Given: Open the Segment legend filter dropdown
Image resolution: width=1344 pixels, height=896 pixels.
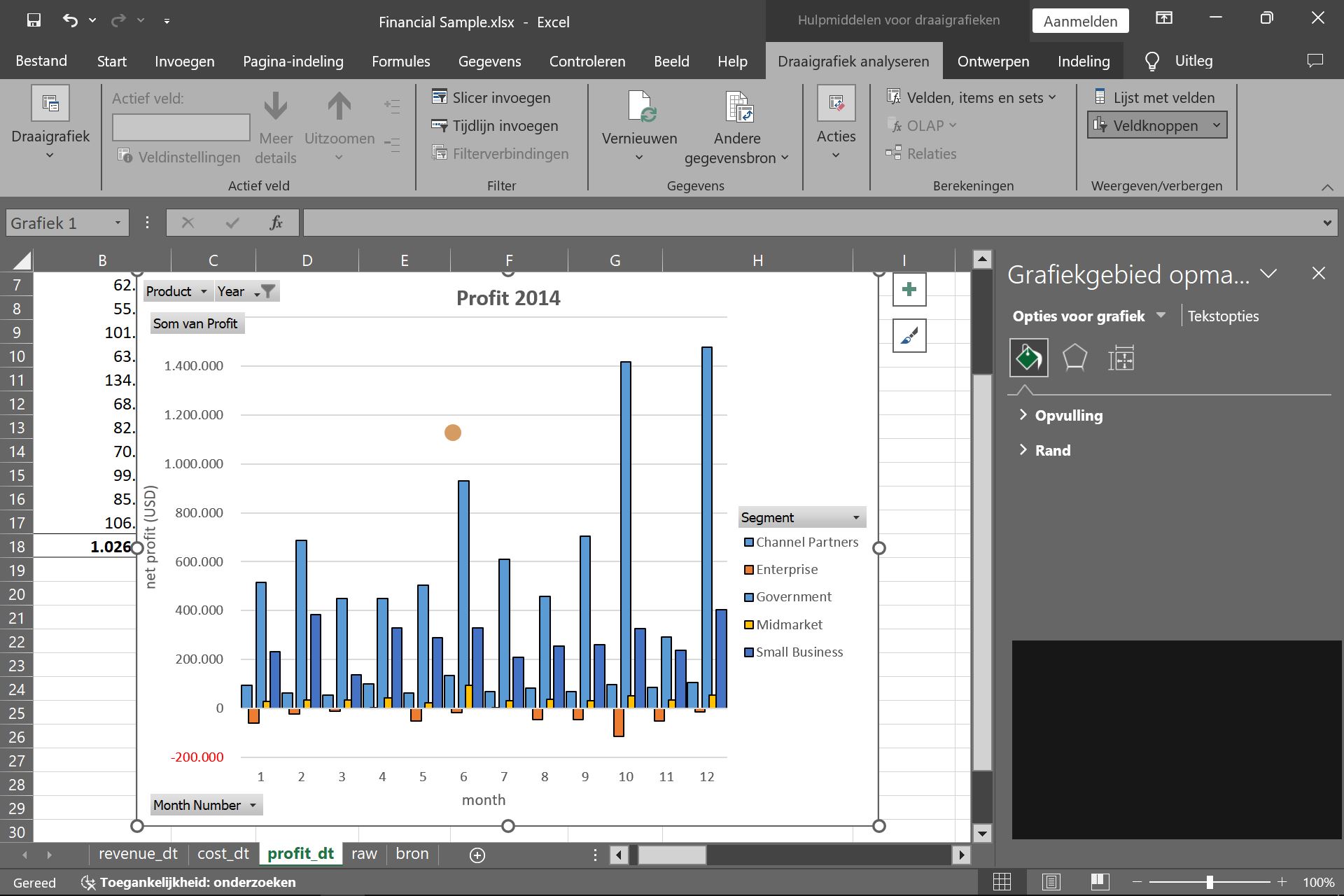Looking at the screenshot, I should click(801, 517).
